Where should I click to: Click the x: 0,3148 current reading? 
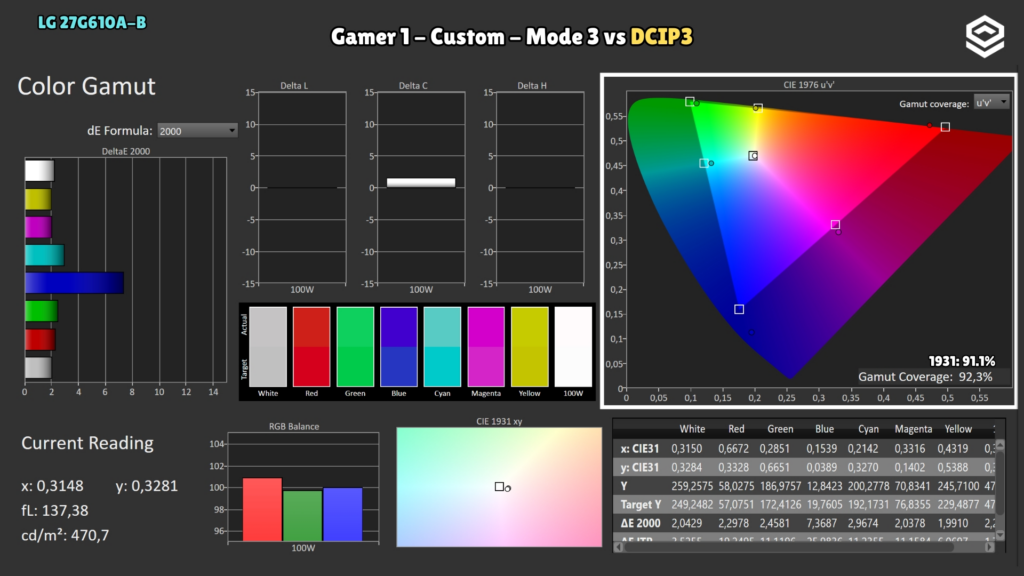[52, 486]
